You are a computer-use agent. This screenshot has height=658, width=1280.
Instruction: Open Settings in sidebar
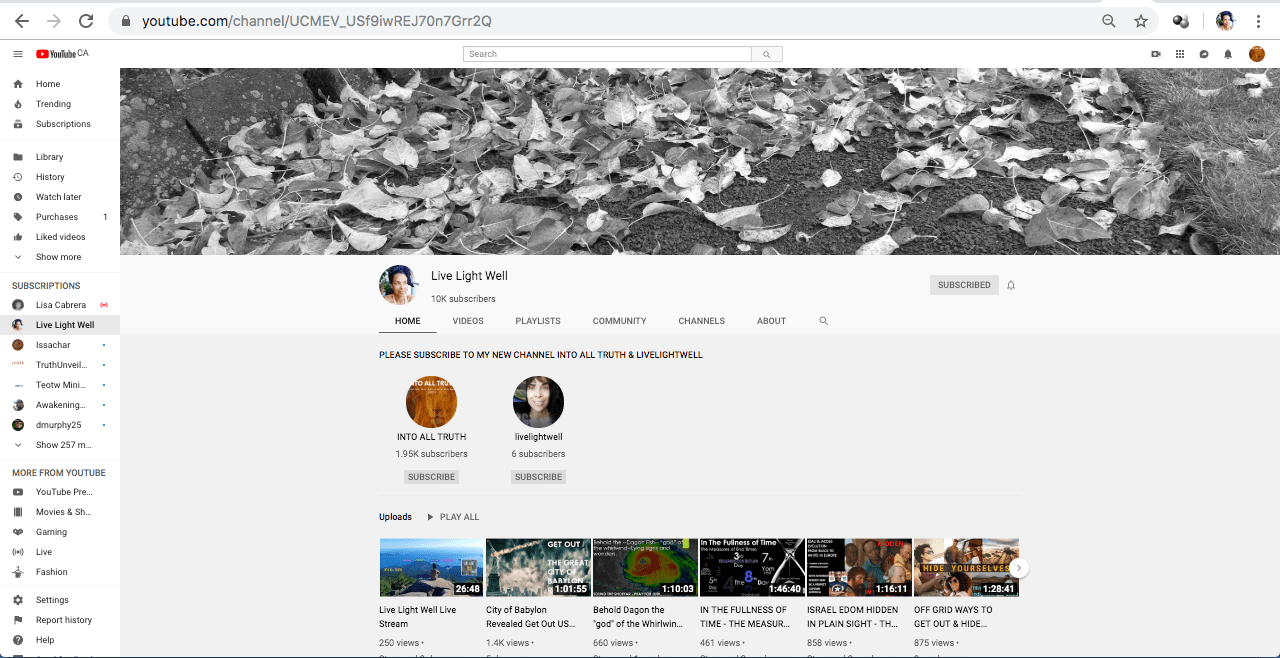pyautogui.click(x=60, y=600)
